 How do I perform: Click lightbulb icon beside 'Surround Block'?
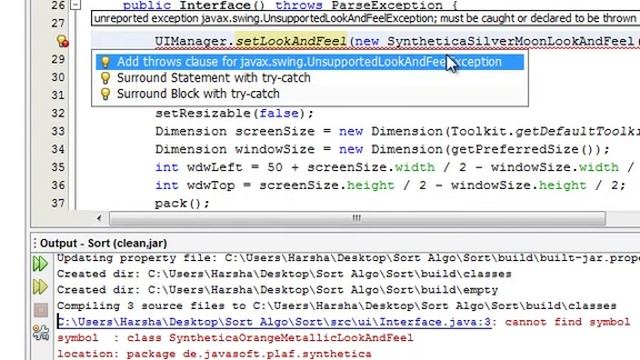pos(105,94)
